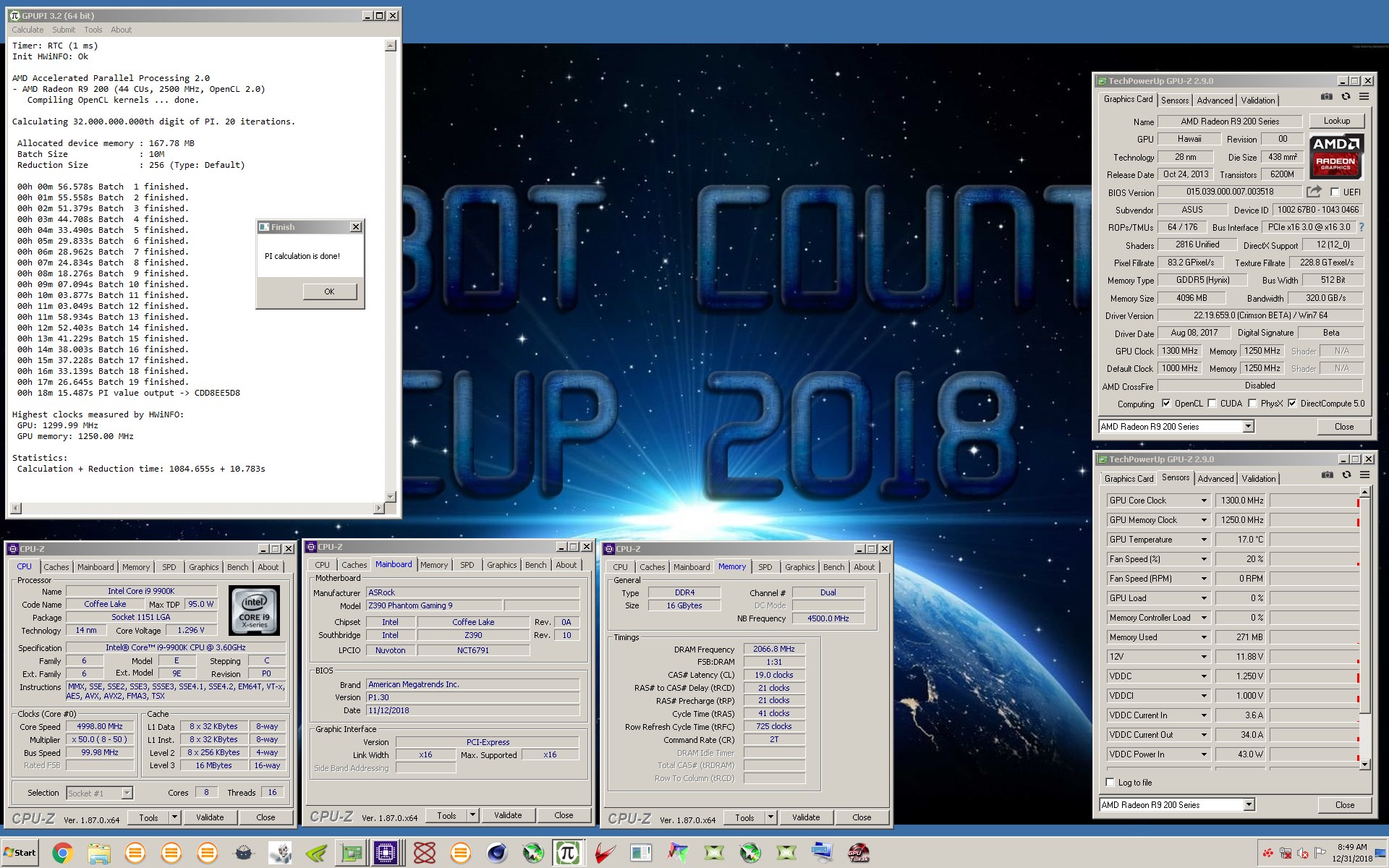Open the Submit menu in GPUPI
The width and height of the screenshot is (1389, 868).
tap(64, 30)
